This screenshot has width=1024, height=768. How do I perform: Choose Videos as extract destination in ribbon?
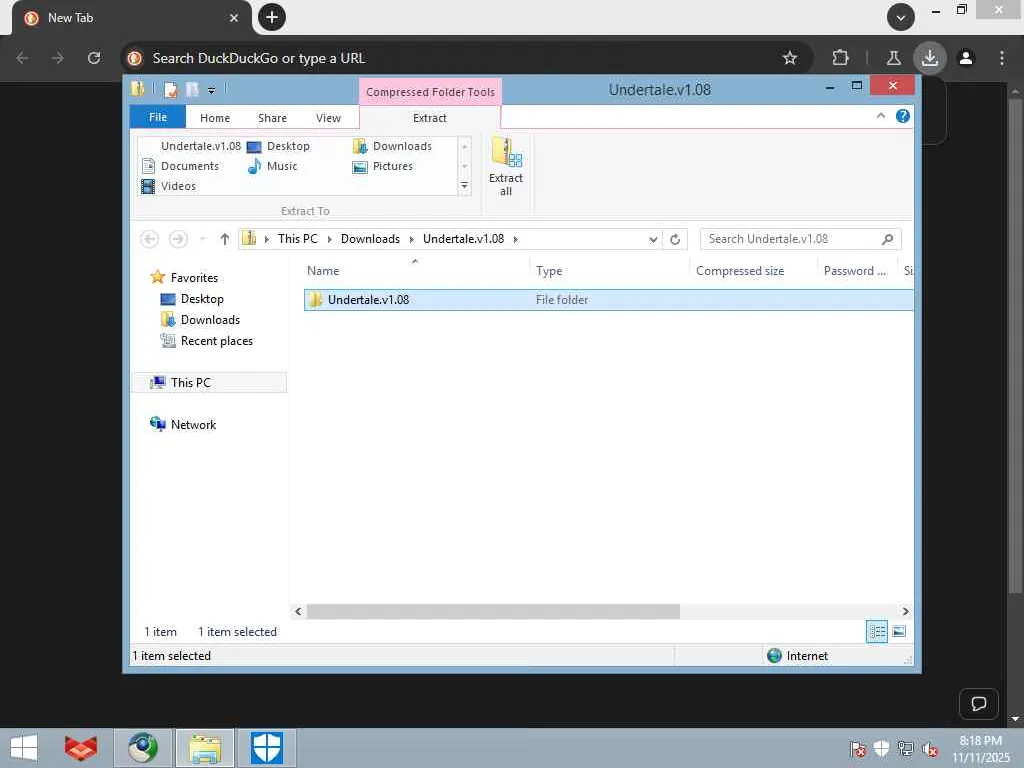click(x=169, y=186)
